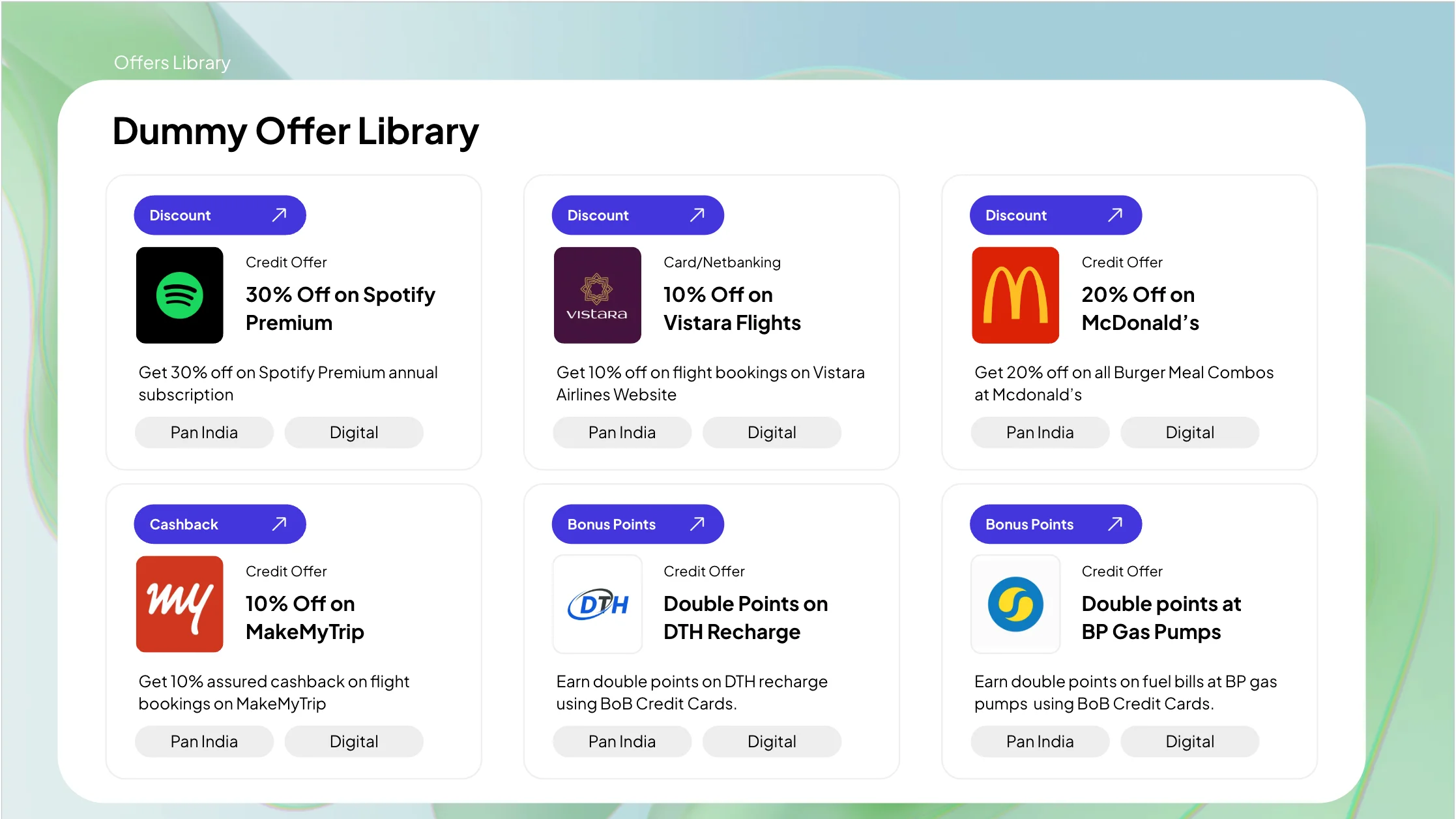Open arrow icon on BP Bonus Points badge
This screenshot has height=819, width=1456.
coord(1115,524)
